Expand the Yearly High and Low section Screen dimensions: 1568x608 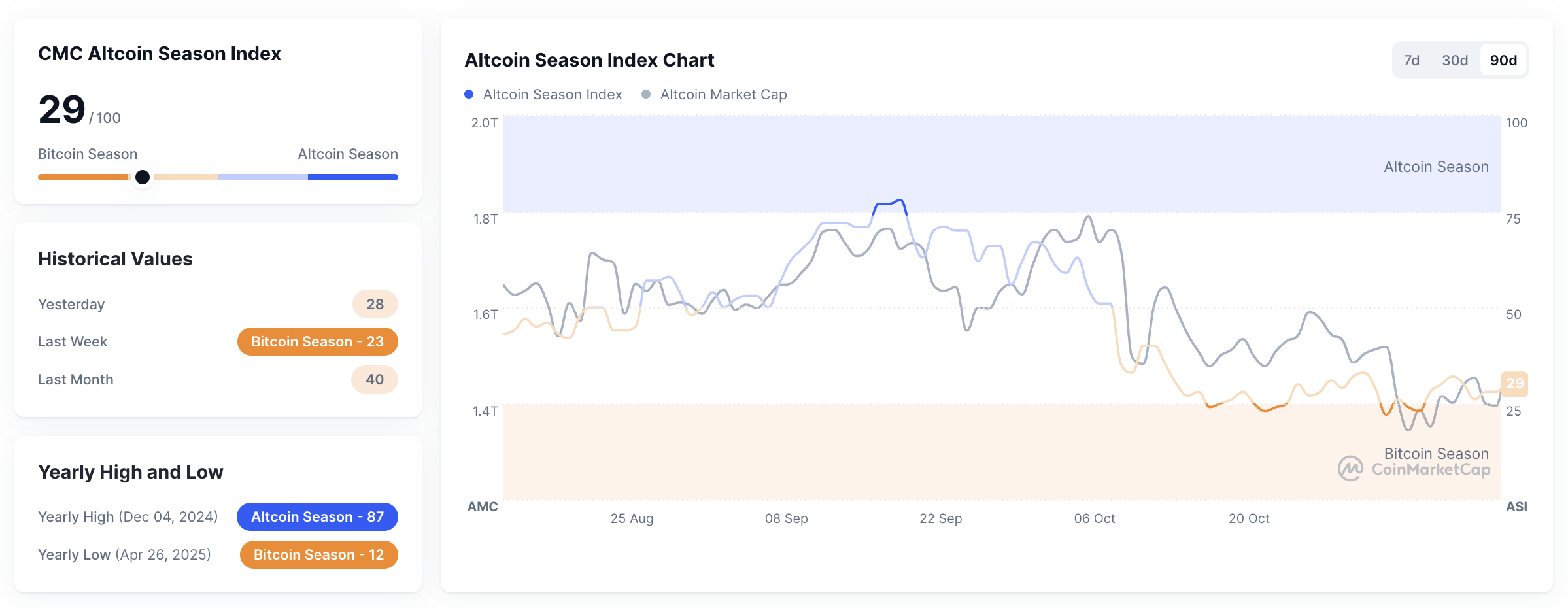(130, 471)
